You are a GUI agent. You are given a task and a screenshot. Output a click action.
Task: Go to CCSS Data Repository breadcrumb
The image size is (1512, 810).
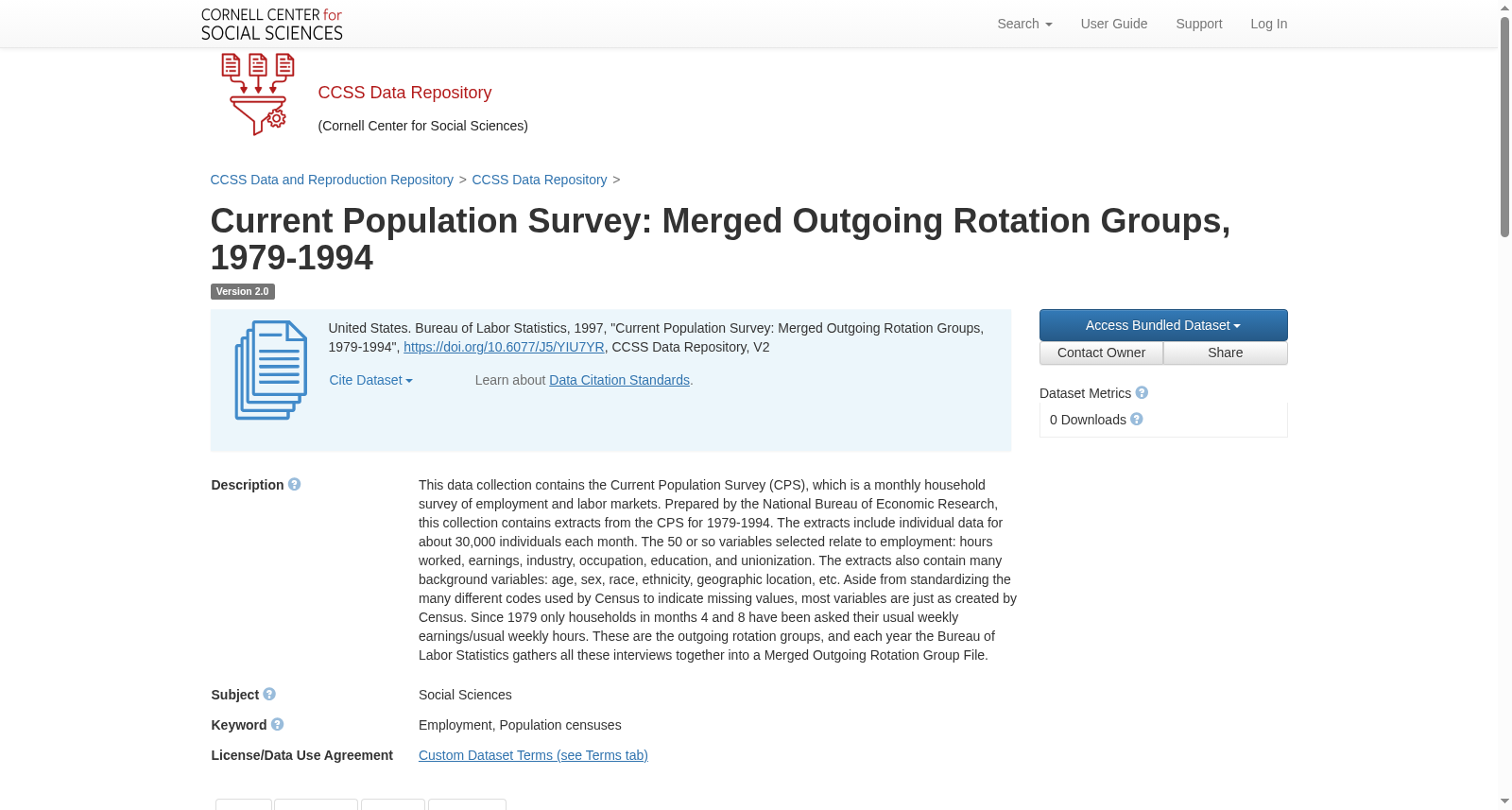coord(540,180)
